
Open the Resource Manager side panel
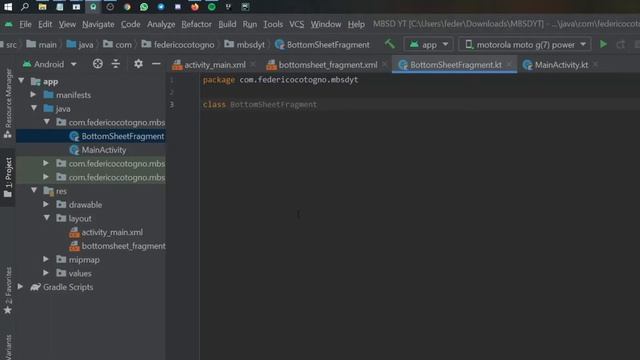click(x=8, y=103)
